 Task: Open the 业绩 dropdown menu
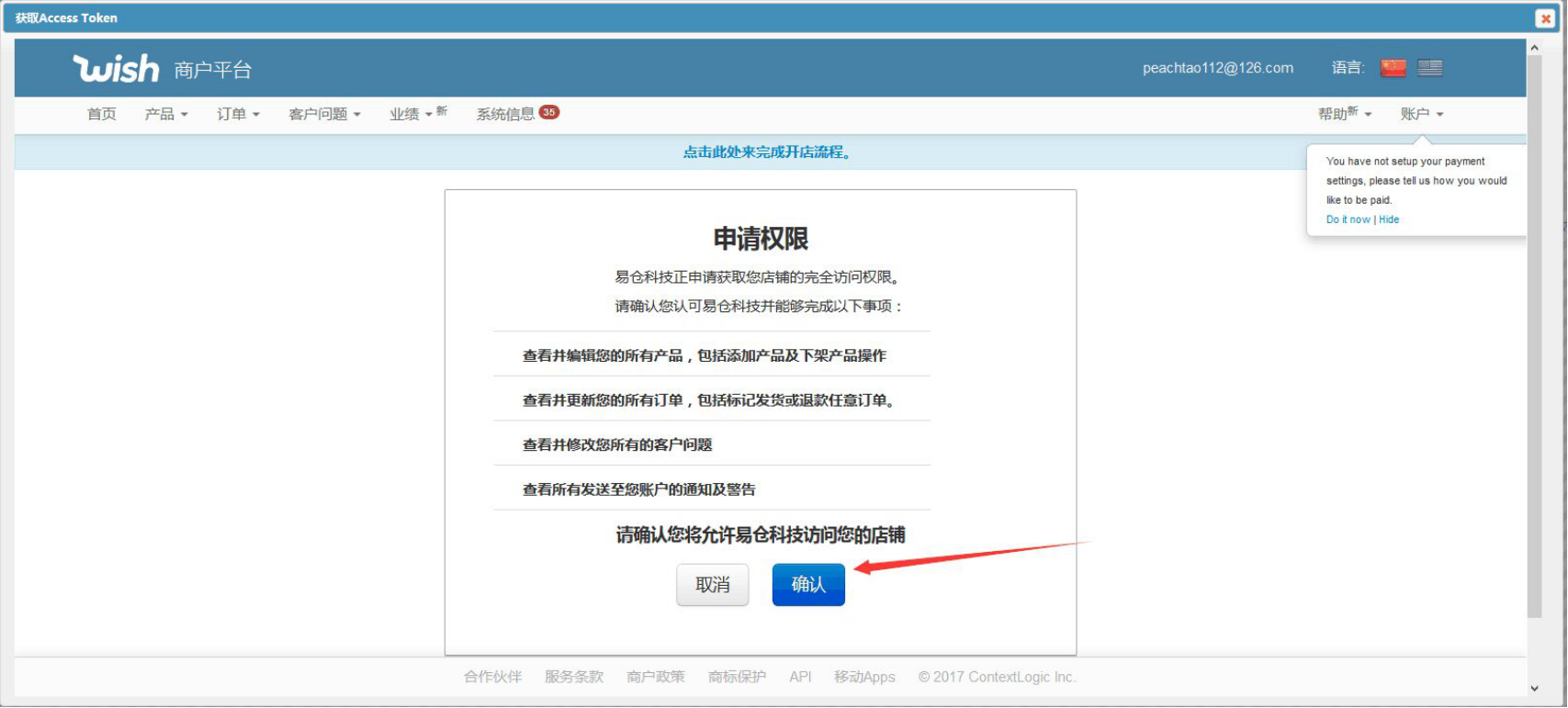[411, 114]
